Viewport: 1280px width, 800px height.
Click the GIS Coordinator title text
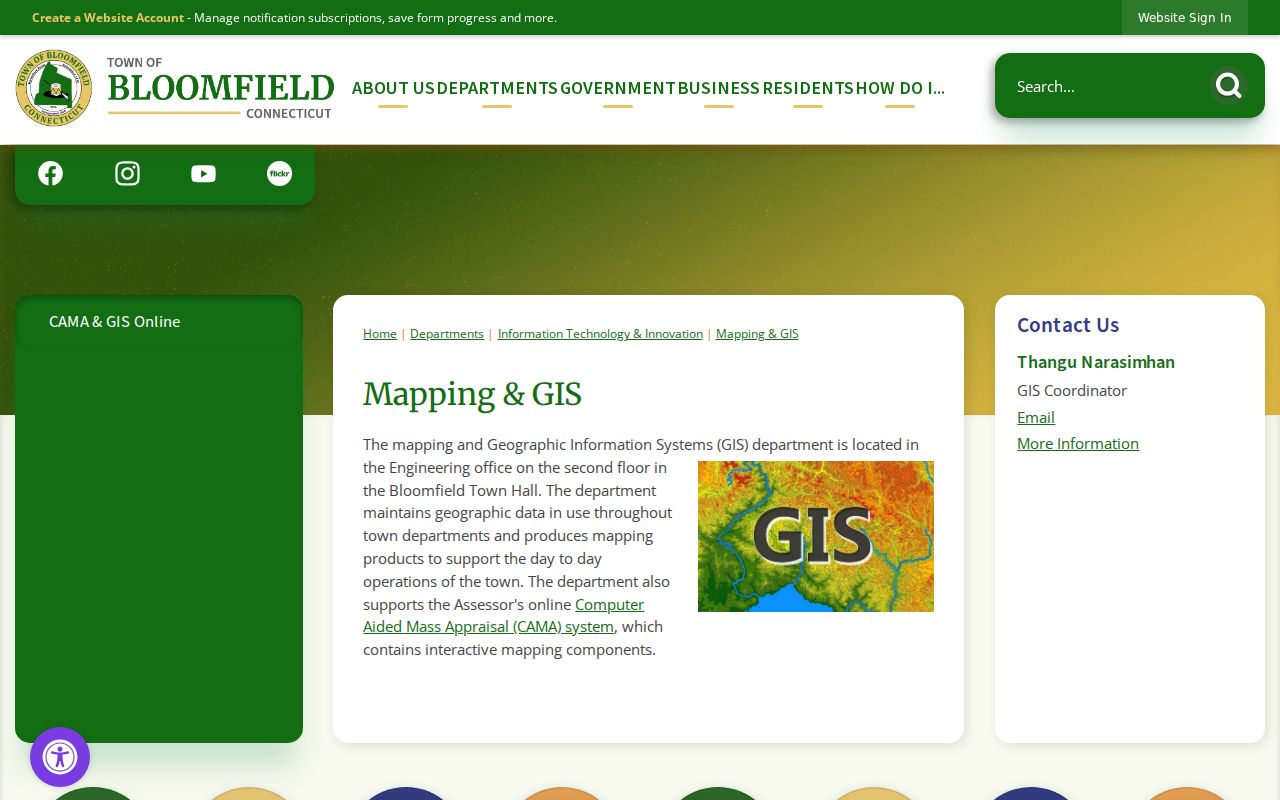click(x=1072, y=391)
